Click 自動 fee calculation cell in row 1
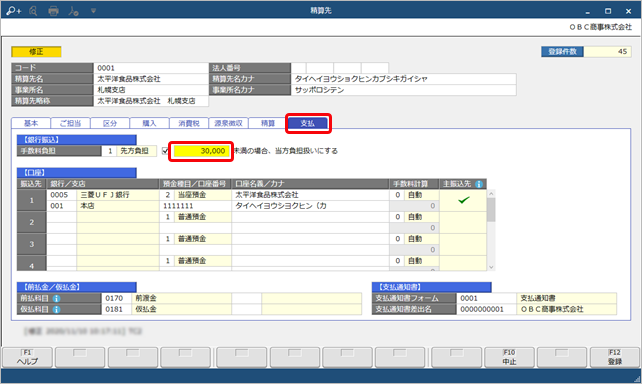The height and width of the screenshot is (384, 642). (x=421, y=195)
